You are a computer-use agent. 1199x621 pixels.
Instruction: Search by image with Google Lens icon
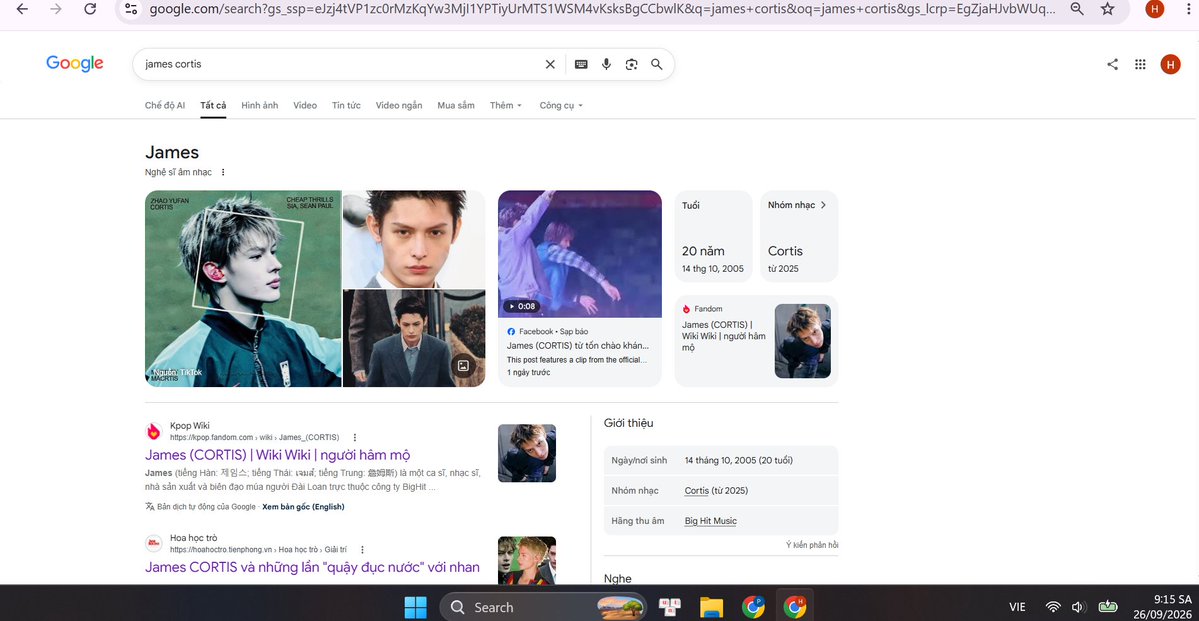[632, 64]
